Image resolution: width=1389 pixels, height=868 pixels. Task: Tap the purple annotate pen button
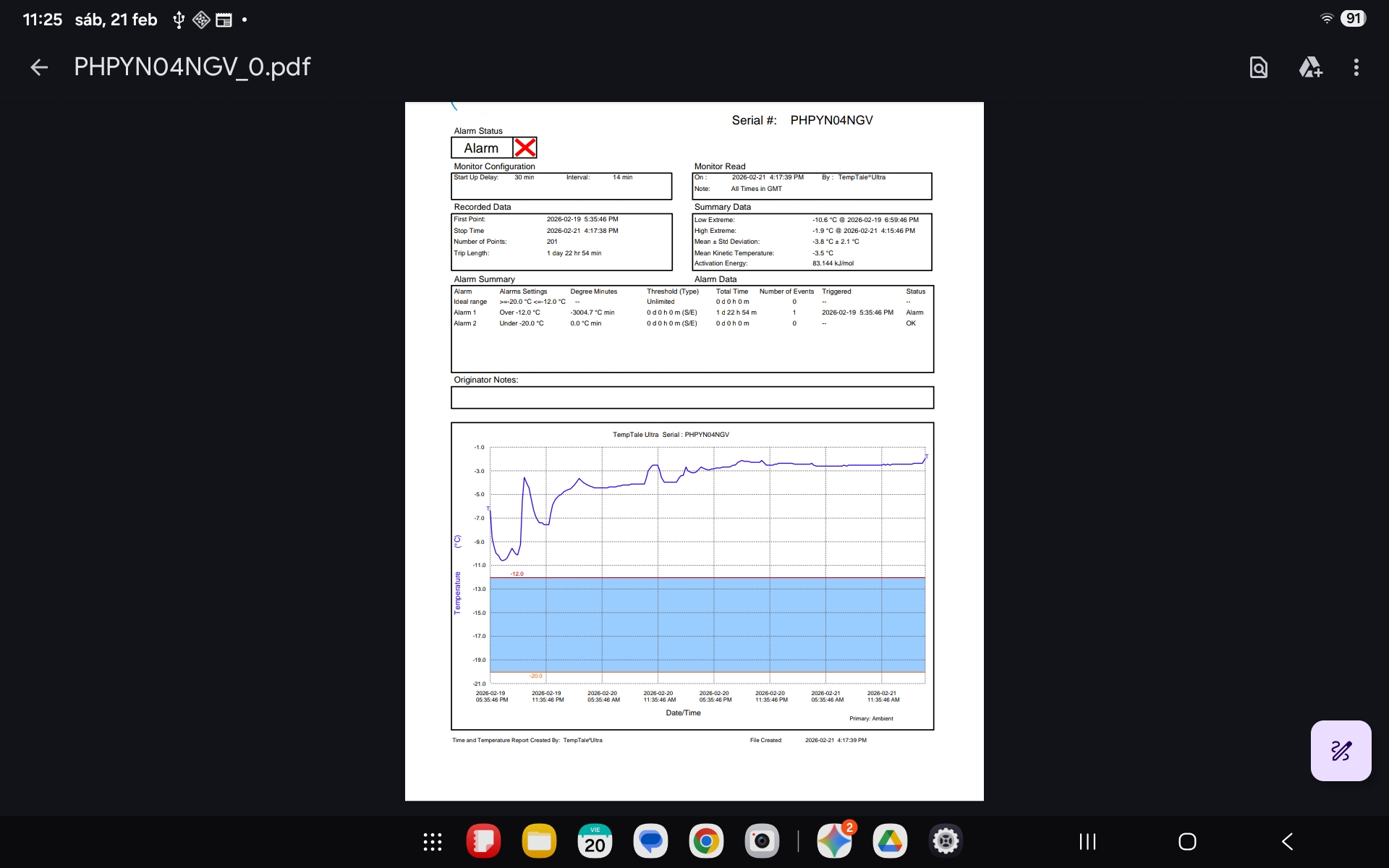(x=1341, y=750)
